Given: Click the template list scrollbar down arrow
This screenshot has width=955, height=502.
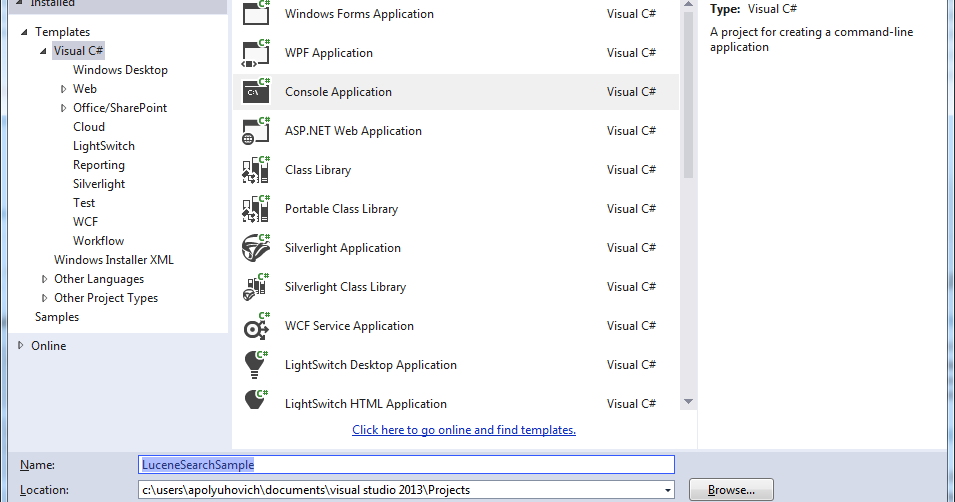Looking at the screenshot, I should [x=688, y=401].
